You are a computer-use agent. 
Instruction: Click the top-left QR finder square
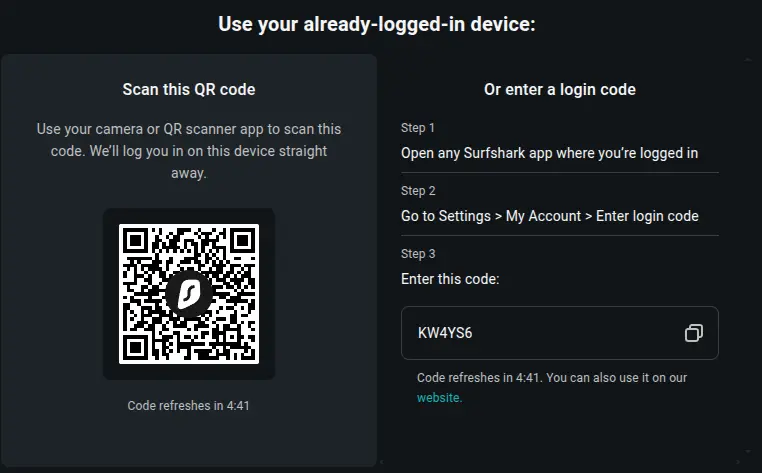(136, 240)
